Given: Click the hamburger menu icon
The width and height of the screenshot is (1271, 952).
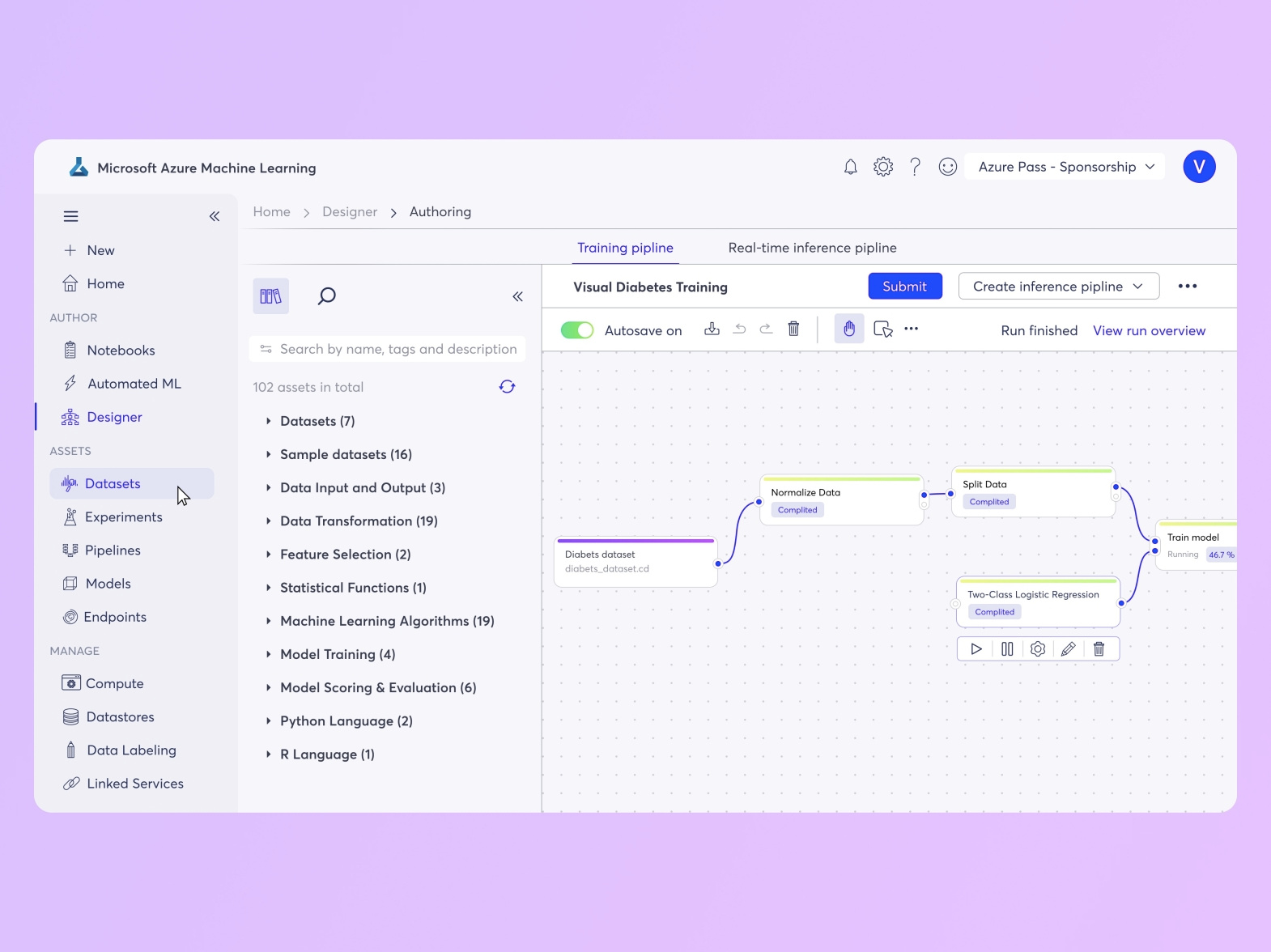Looking at the screenshot, I should pyautogui.click(x=71, y=216).
